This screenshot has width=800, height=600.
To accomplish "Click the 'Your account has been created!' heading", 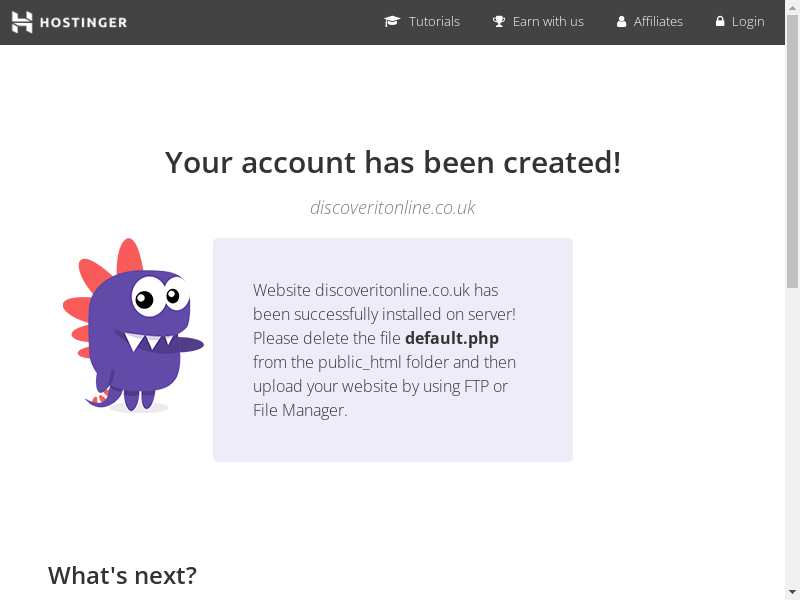I will click(393, 162).
